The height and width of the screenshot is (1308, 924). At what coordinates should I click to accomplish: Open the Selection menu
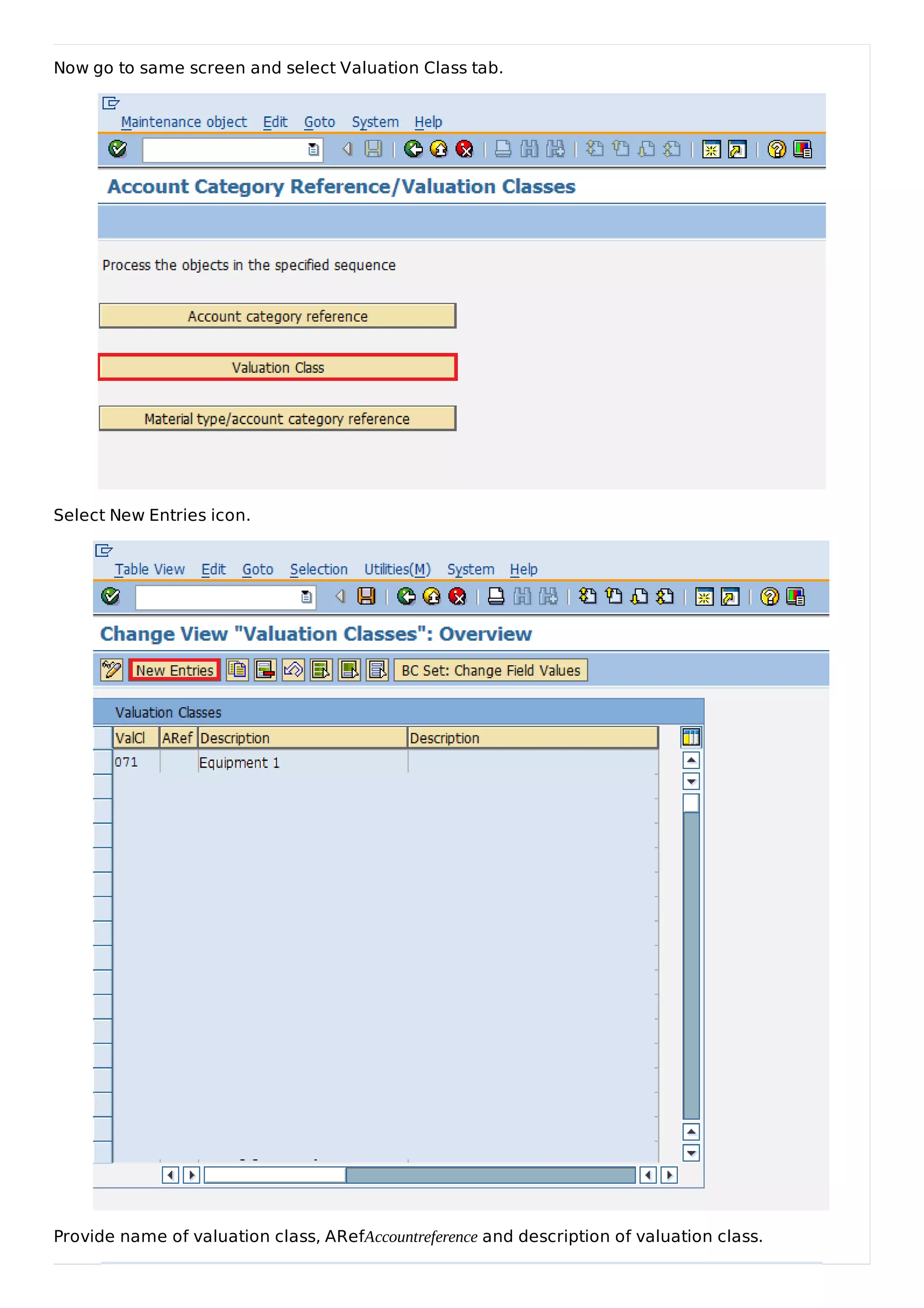[319, 569]
